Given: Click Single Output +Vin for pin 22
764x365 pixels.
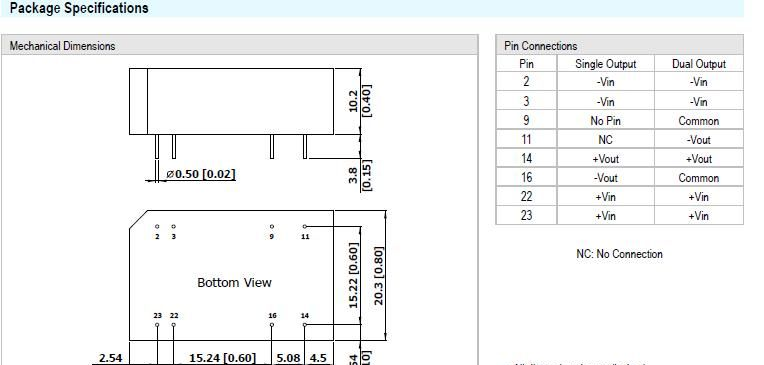Looking at the screenshot, I should point(606,196).
